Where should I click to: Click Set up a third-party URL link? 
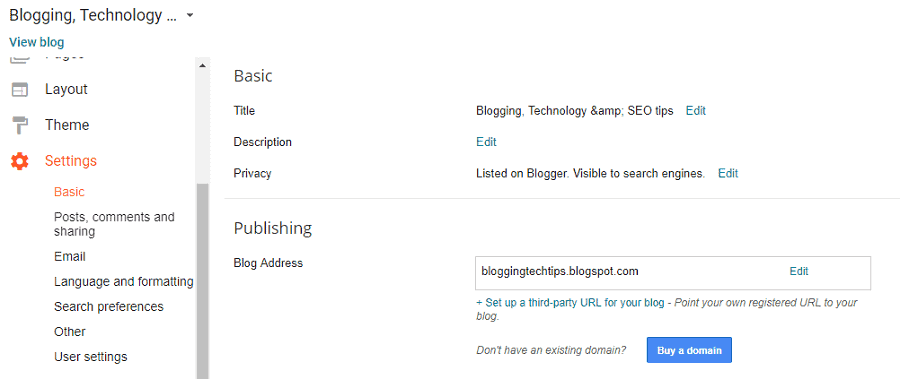click(x=570, y=302)
